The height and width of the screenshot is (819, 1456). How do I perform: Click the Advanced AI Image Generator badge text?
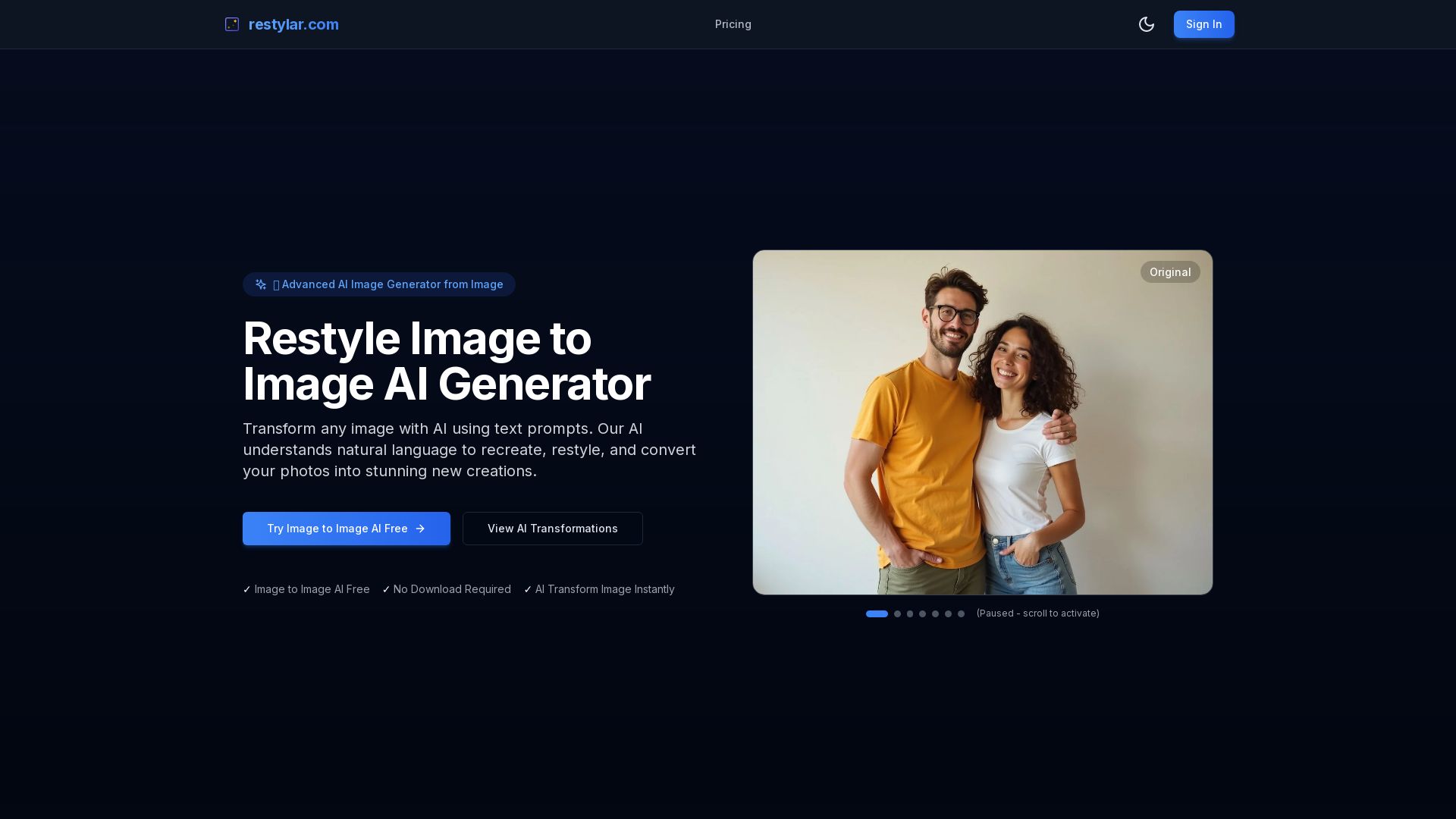(392, 284)
